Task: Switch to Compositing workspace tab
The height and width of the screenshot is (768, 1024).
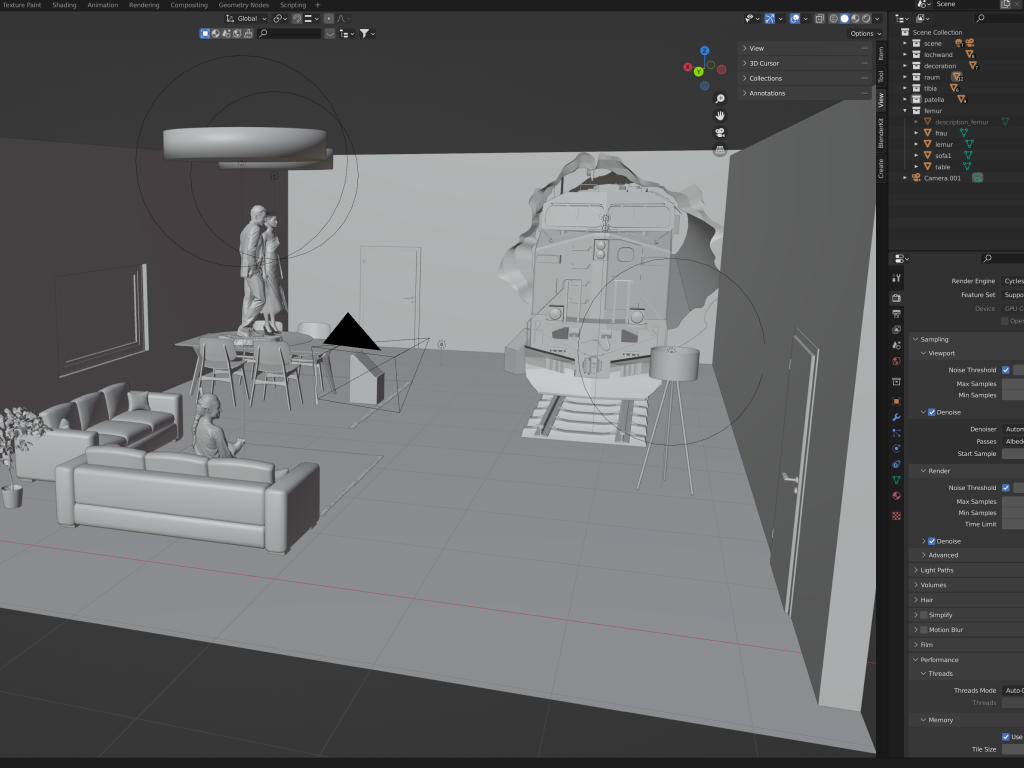Action: pyautogui.click(x=189, y=5)
